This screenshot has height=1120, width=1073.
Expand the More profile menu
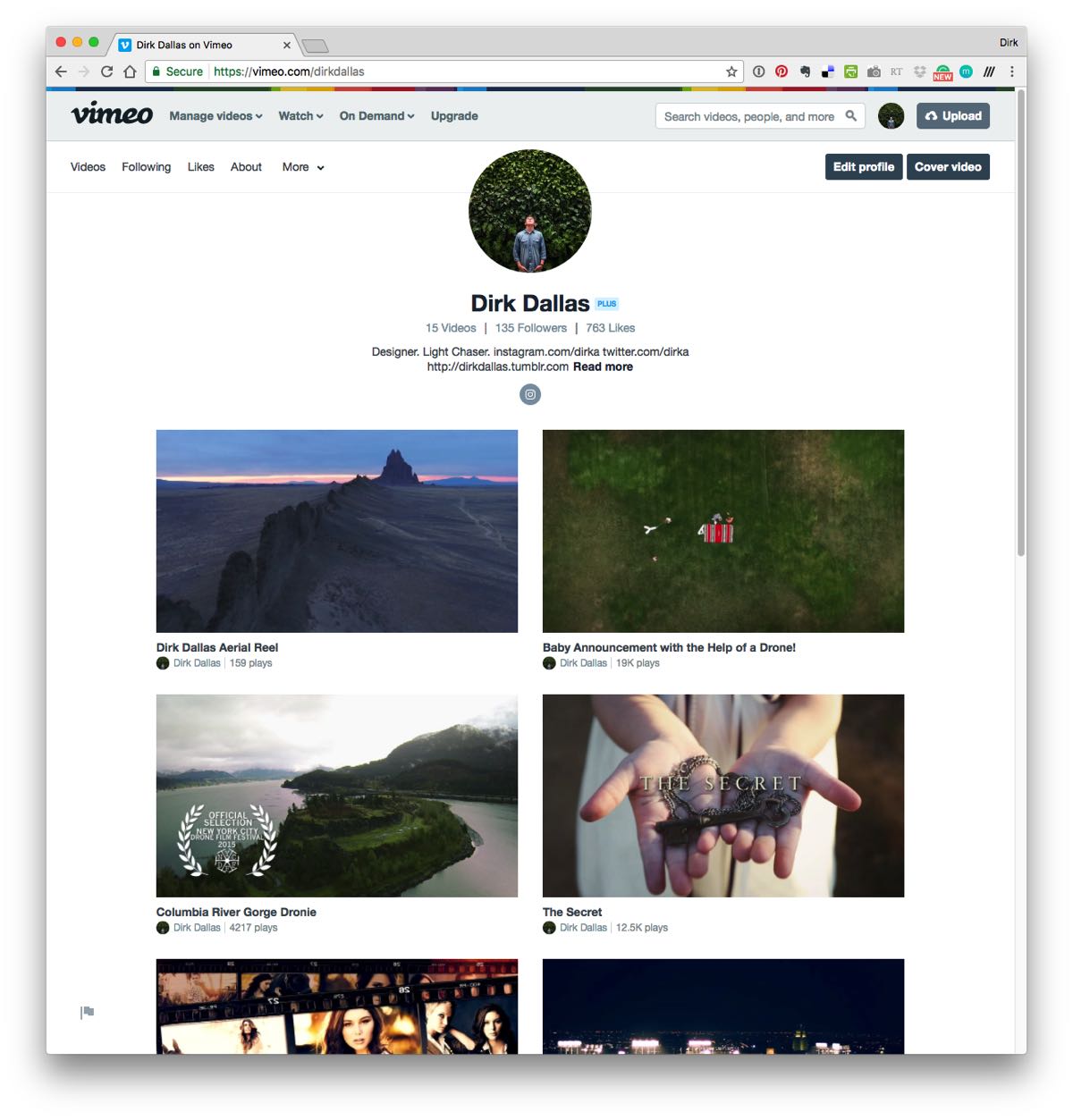pos(303,167)
